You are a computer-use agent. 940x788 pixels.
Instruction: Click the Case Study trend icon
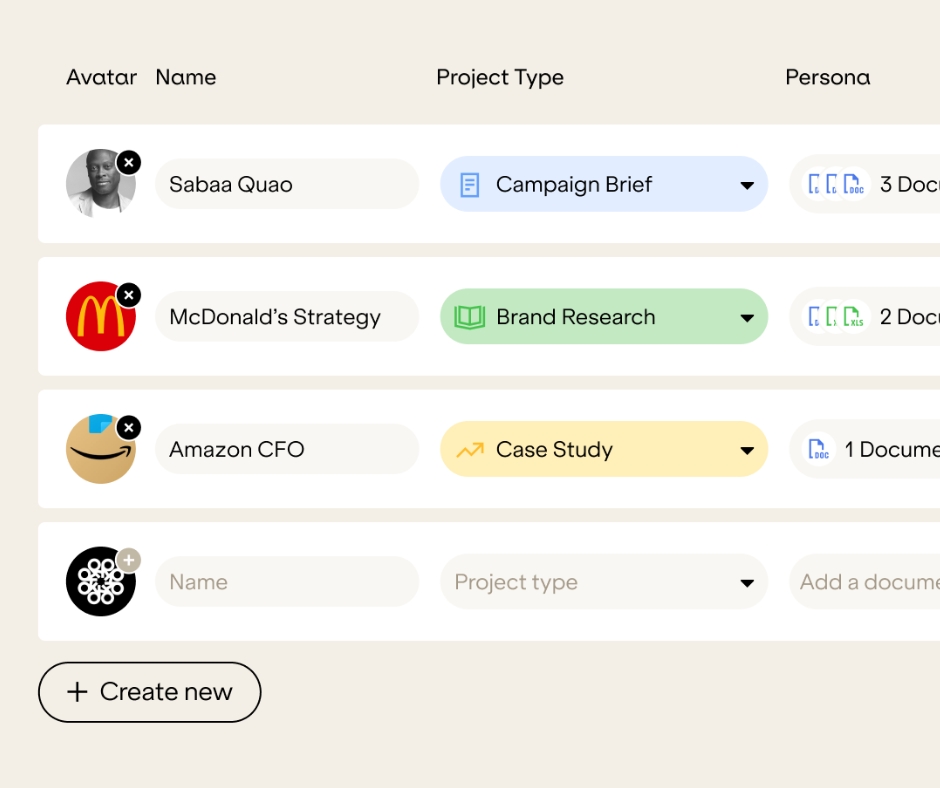(469, 450)
